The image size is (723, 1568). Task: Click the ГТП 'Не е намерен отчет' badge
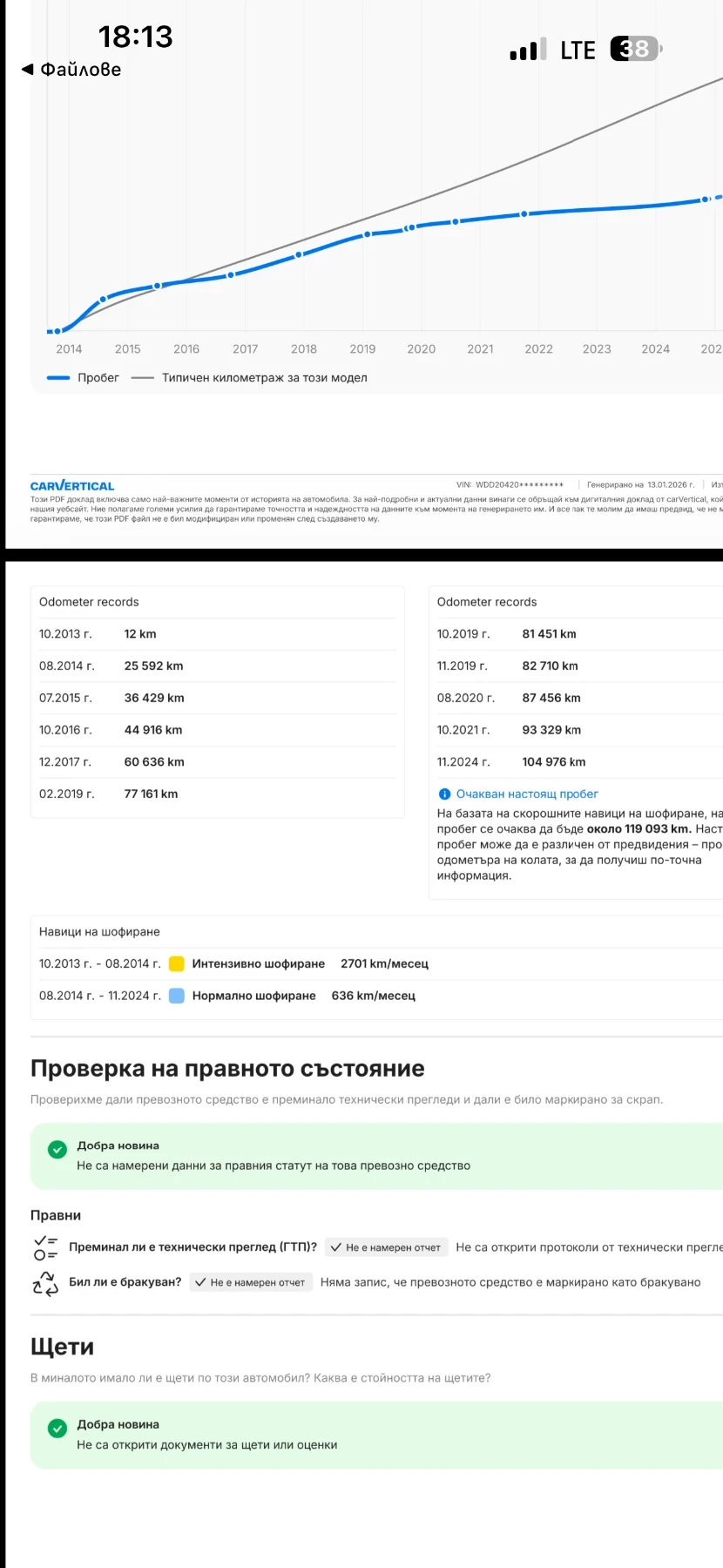(x=386, y=1247)
